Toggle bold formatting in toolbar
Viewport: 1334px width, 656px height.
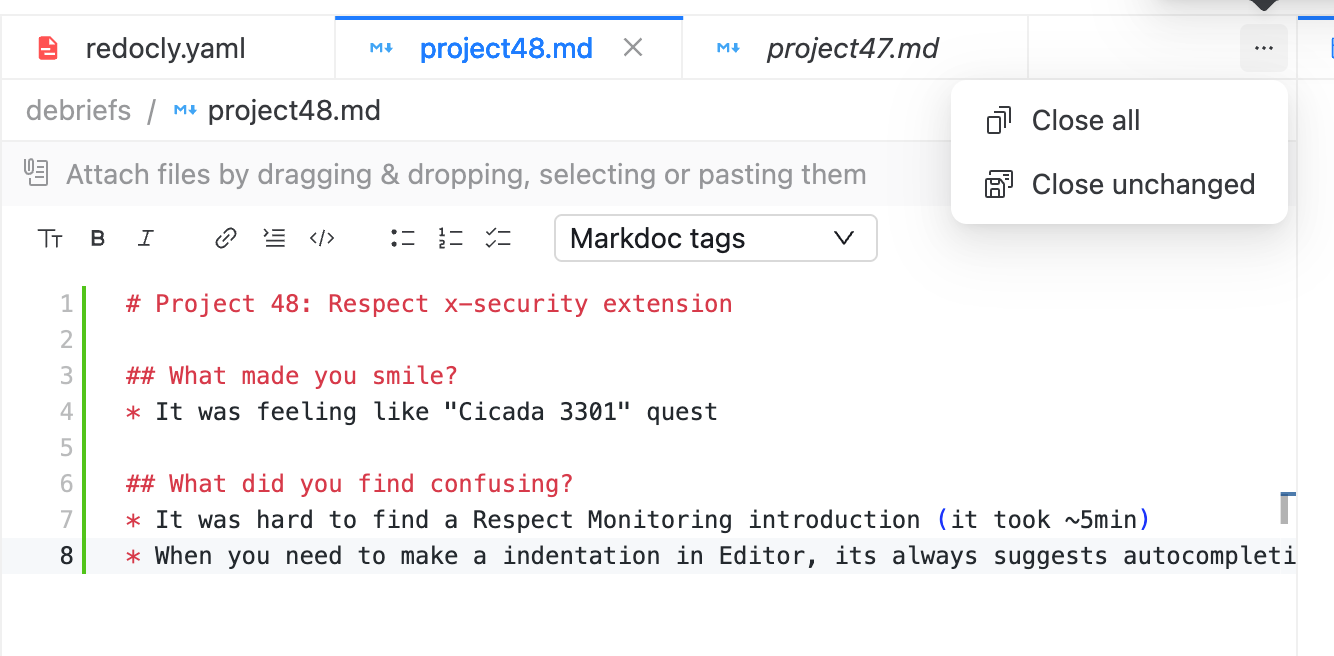tap(98, 239)
